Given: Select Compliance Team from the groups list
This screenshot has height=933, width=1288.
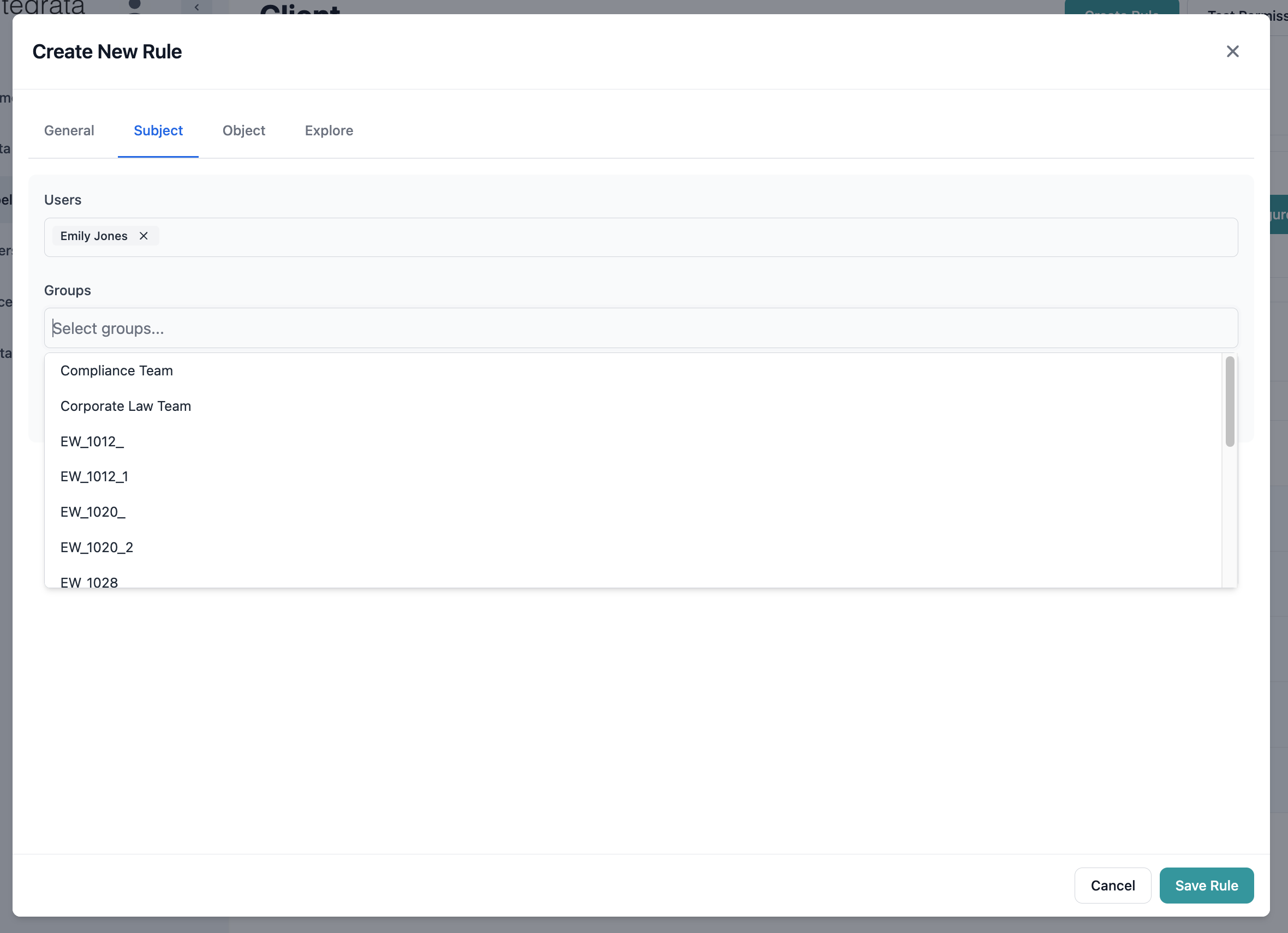Looking at the screenshot, I should 116,370.
